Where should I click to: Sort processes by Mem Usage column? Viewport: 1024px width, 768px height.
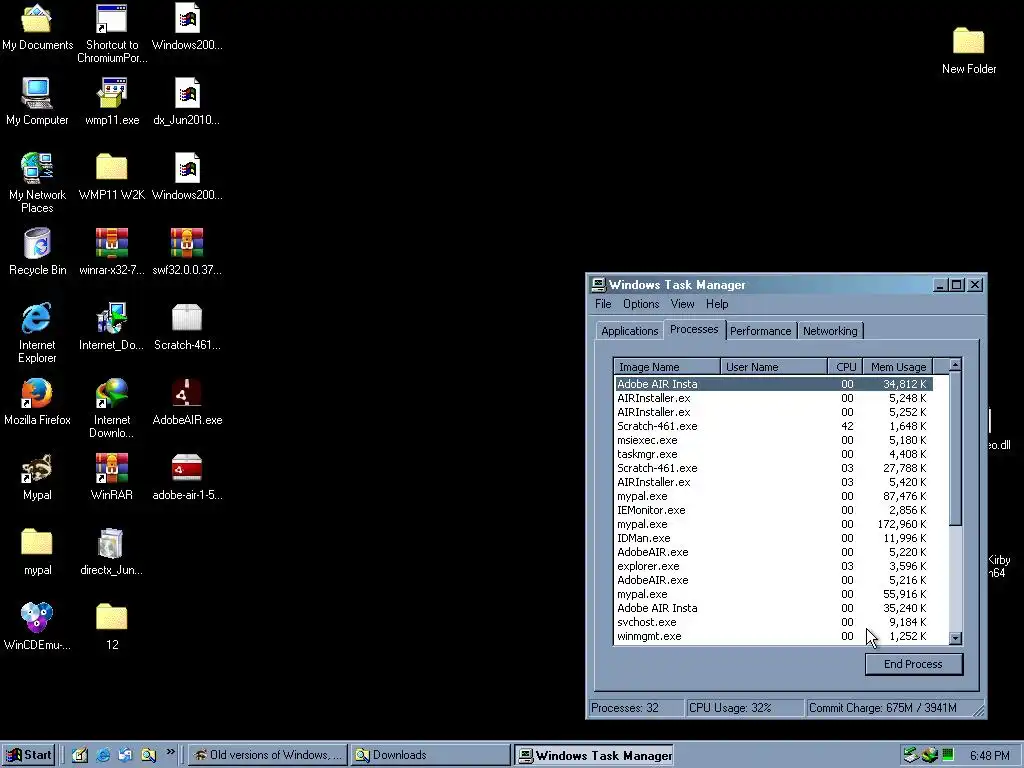tap(898, 366)
